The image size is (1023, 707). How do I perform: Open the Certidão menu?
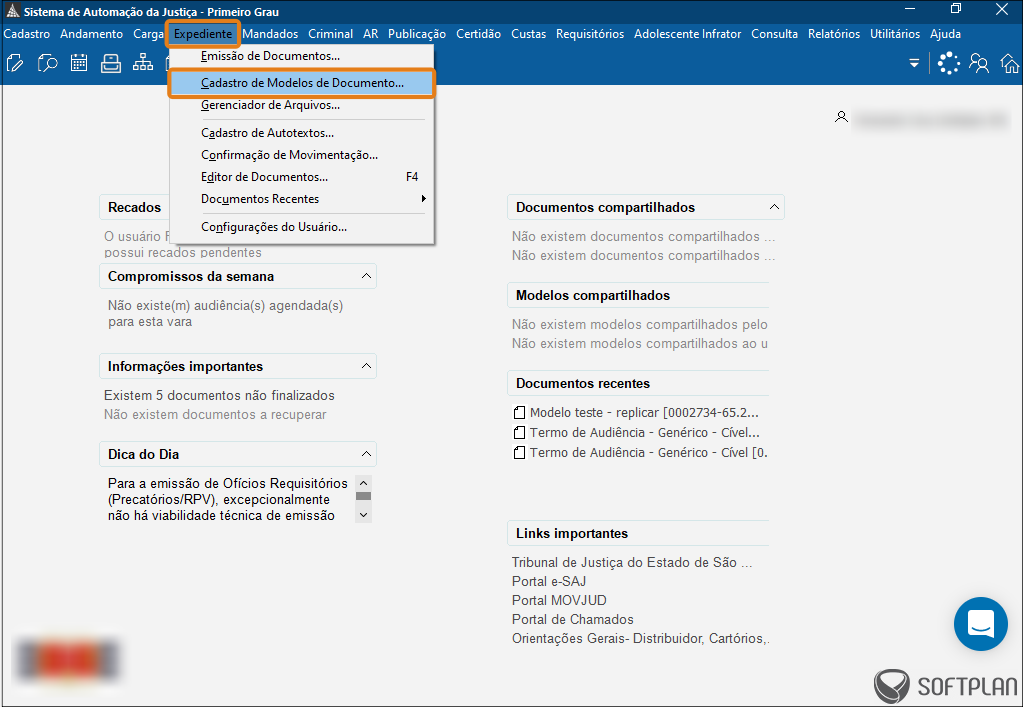point(478,34)
